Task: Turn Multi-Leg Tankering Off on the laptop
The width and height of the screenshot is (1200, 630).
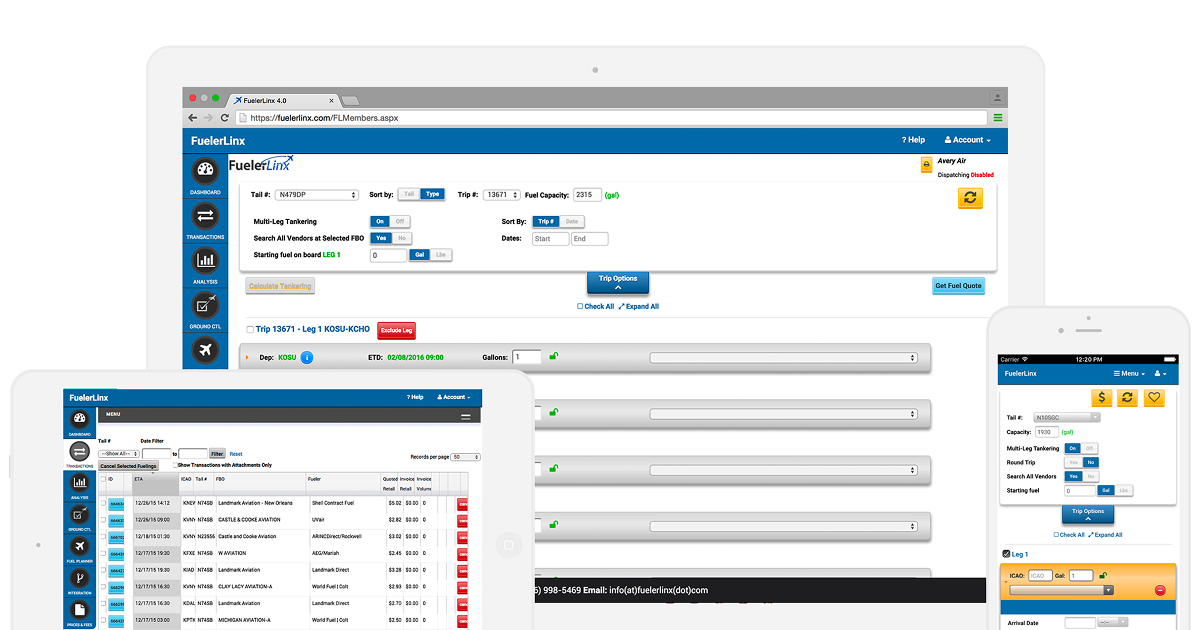Action: click(x=400, y=221)
